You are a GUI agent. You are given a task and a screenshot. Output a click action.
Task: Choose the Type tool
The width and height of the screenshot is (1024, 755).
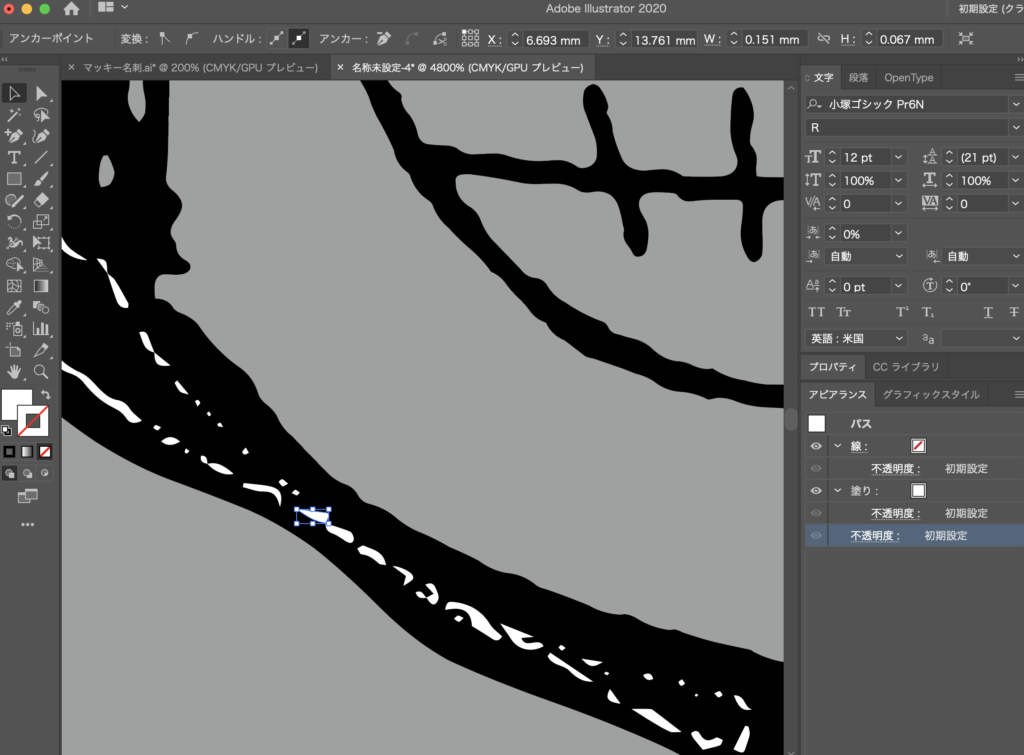click(14, 158)
